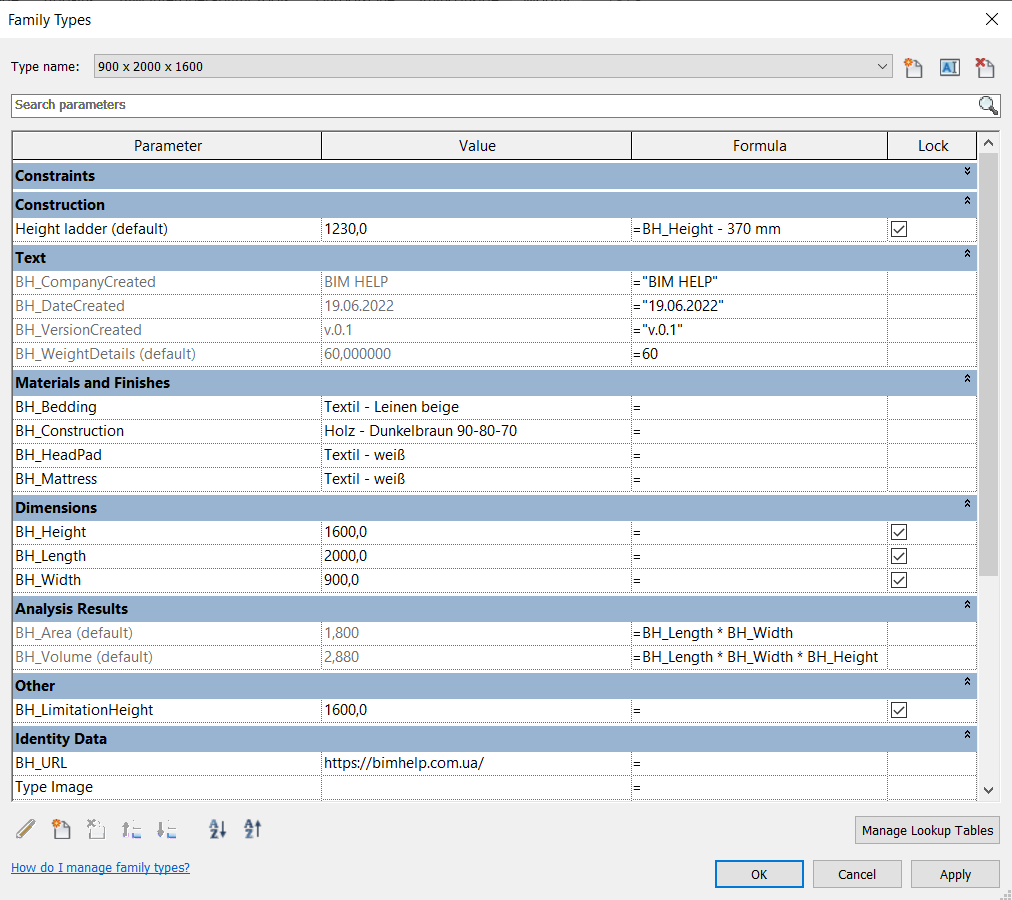Uncheck the lock for BH_Height

(898, 532)
